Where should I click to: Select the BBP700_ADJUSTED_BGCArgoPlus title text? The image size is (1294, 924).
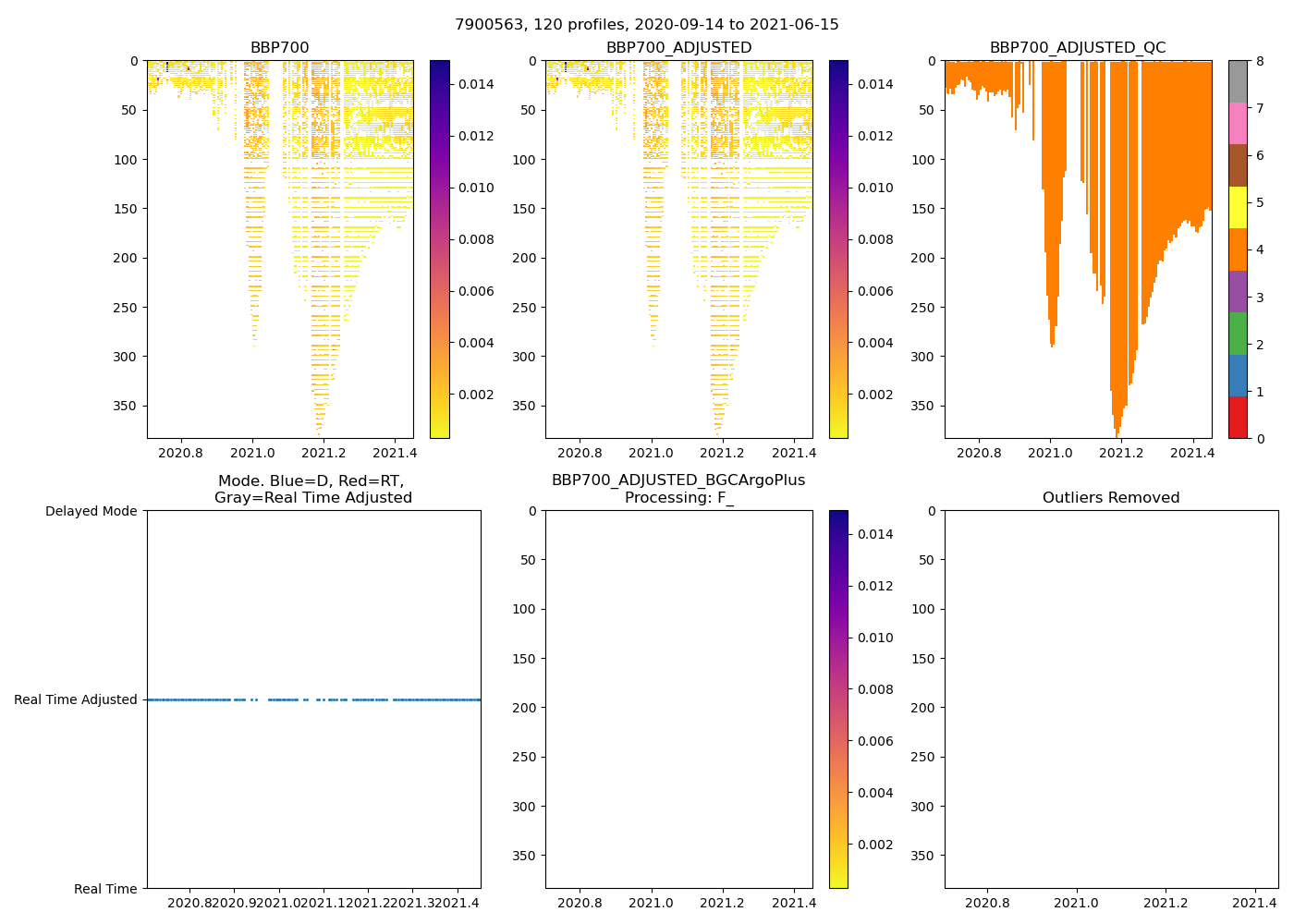click(x=678, y=480)
